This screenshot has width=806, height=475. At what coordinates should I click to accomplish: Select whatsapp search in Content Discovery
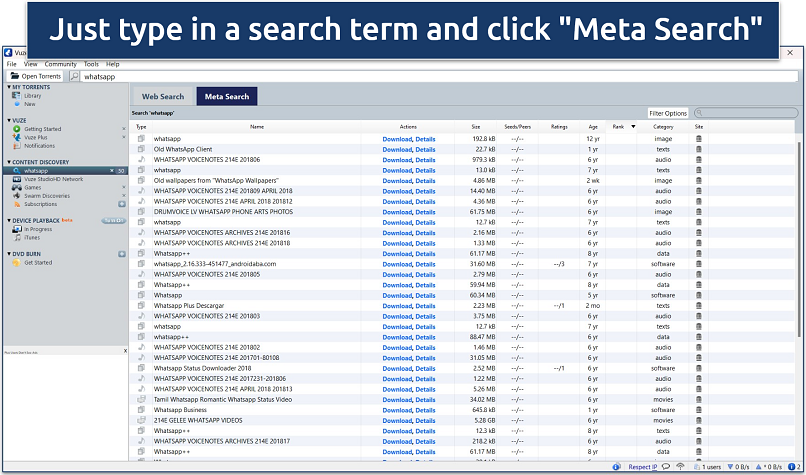pos(65,171)
